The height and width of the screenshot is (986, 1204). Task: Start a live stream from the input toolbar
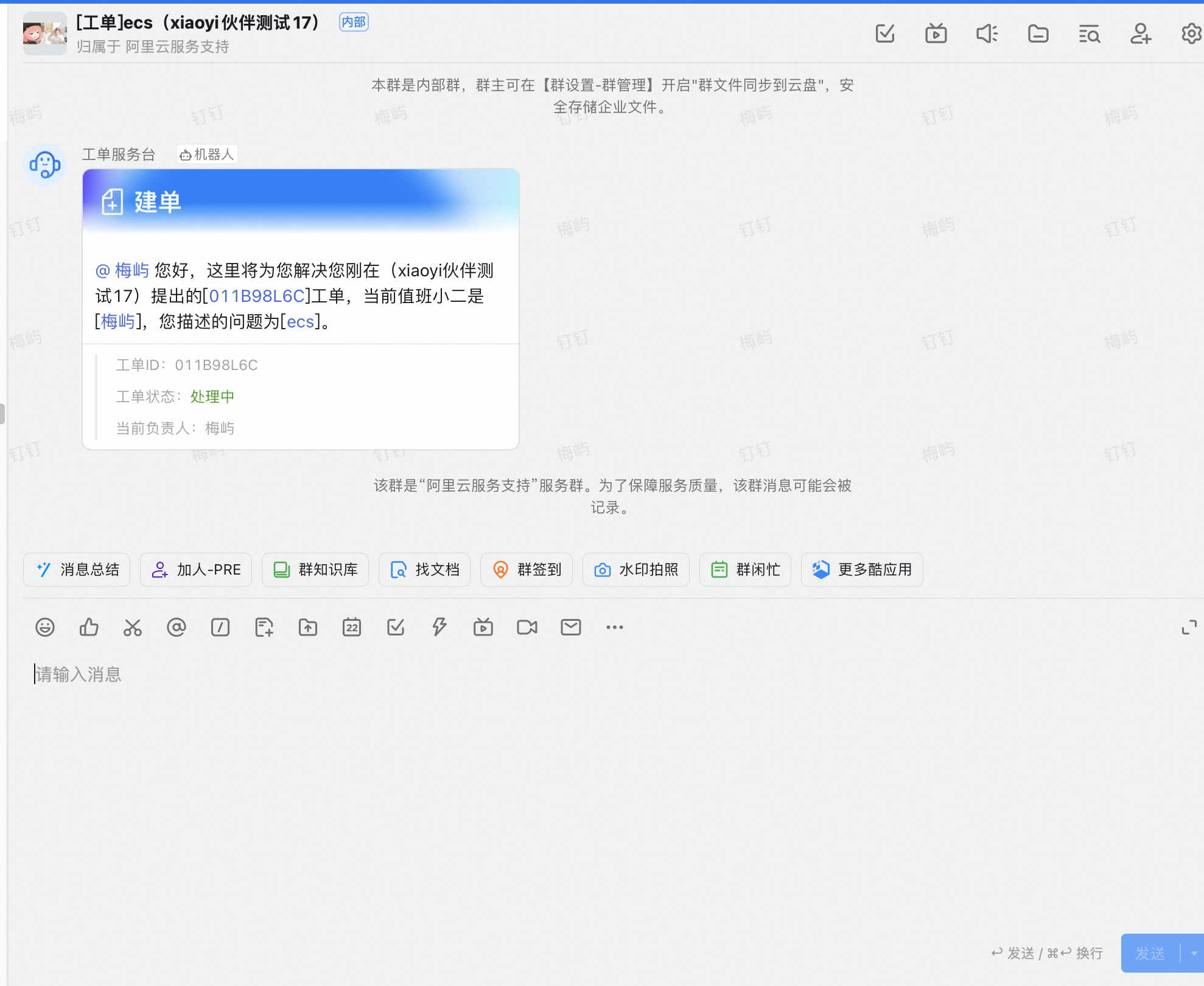tap(483, 627)
